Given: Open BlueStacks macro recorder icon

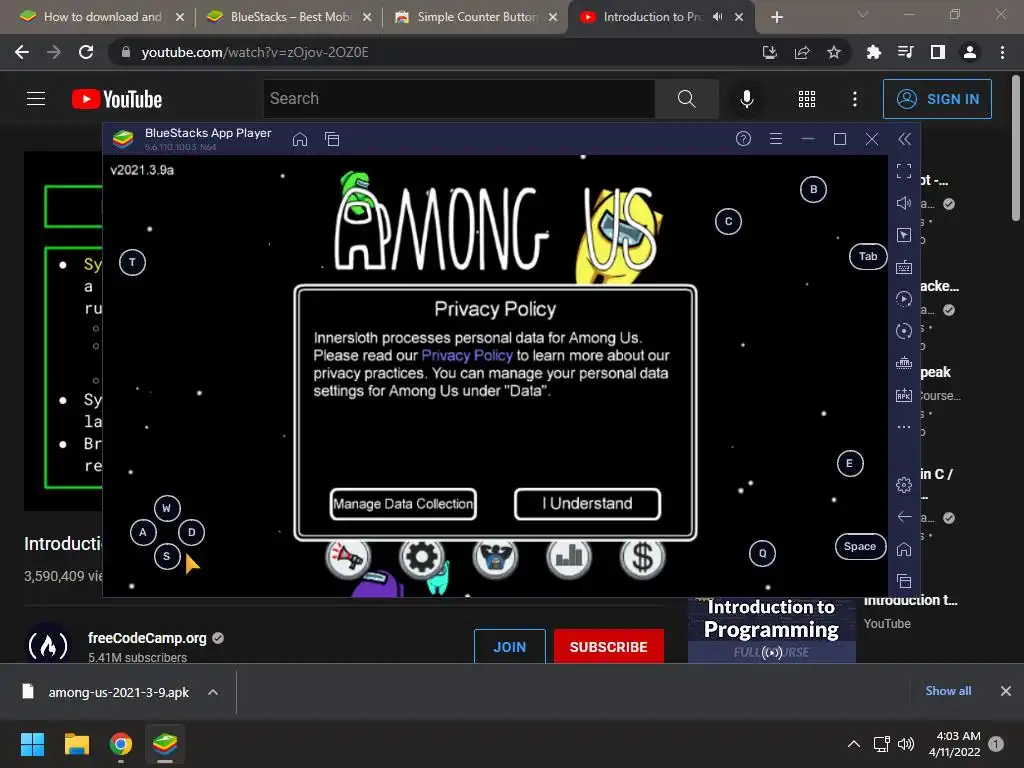Looking at the screenshot, I should pyautogui.click(x=904, y=299).
